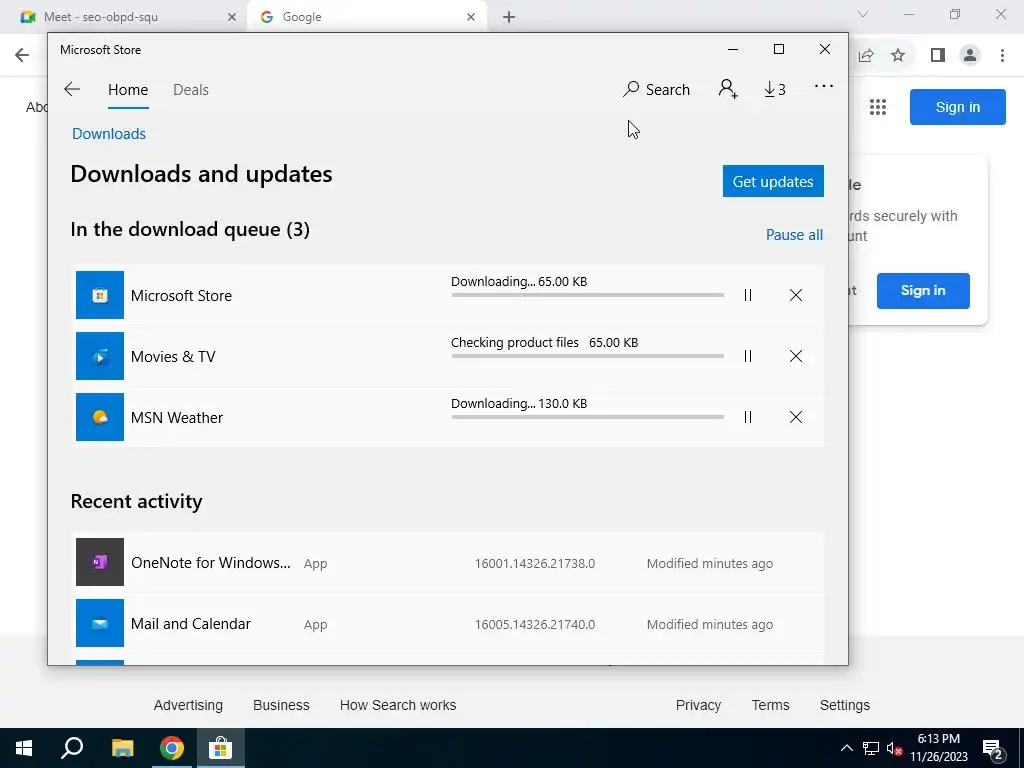The width and height of the screenshot is (1024, 768).
Task: Open the Chrome profile avatar
Action: coord(970,55)
